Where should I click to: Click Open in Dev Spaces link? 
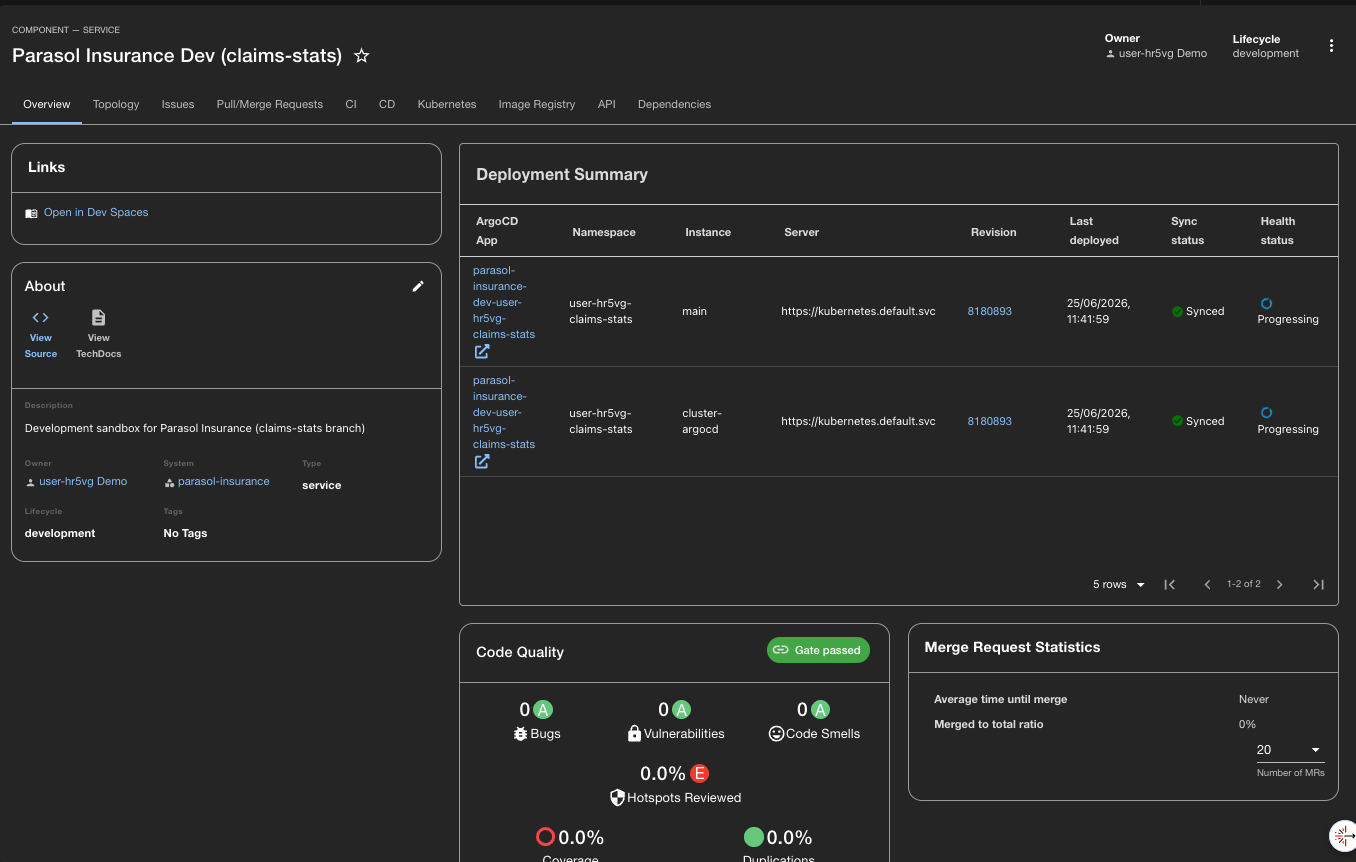[96, 213]
